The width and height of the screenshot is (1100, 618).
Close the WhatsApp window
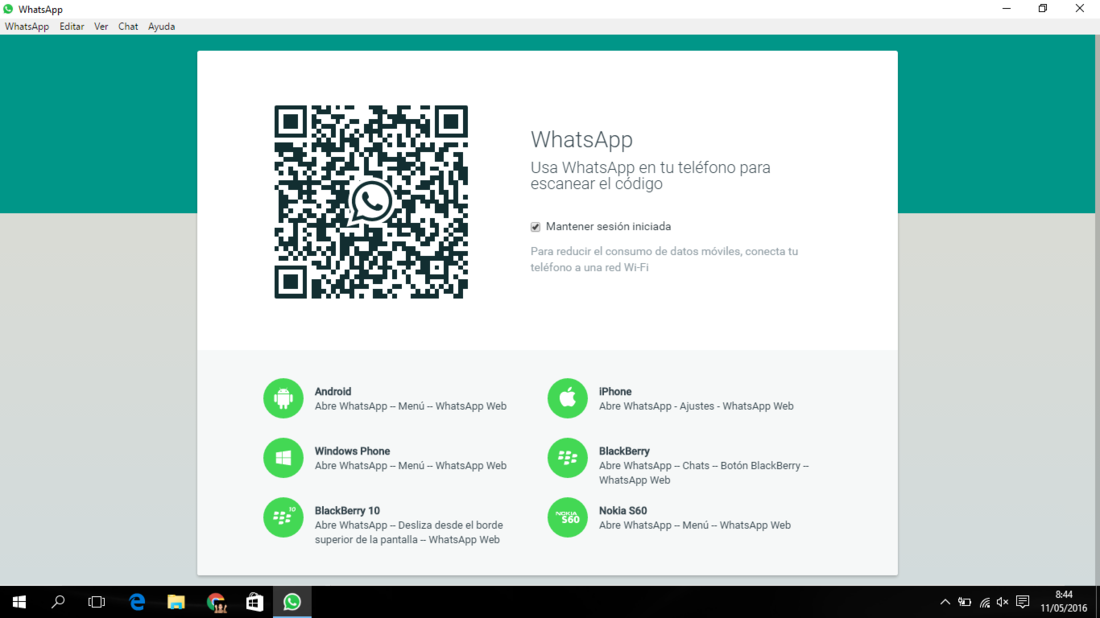pos(1080,9)
